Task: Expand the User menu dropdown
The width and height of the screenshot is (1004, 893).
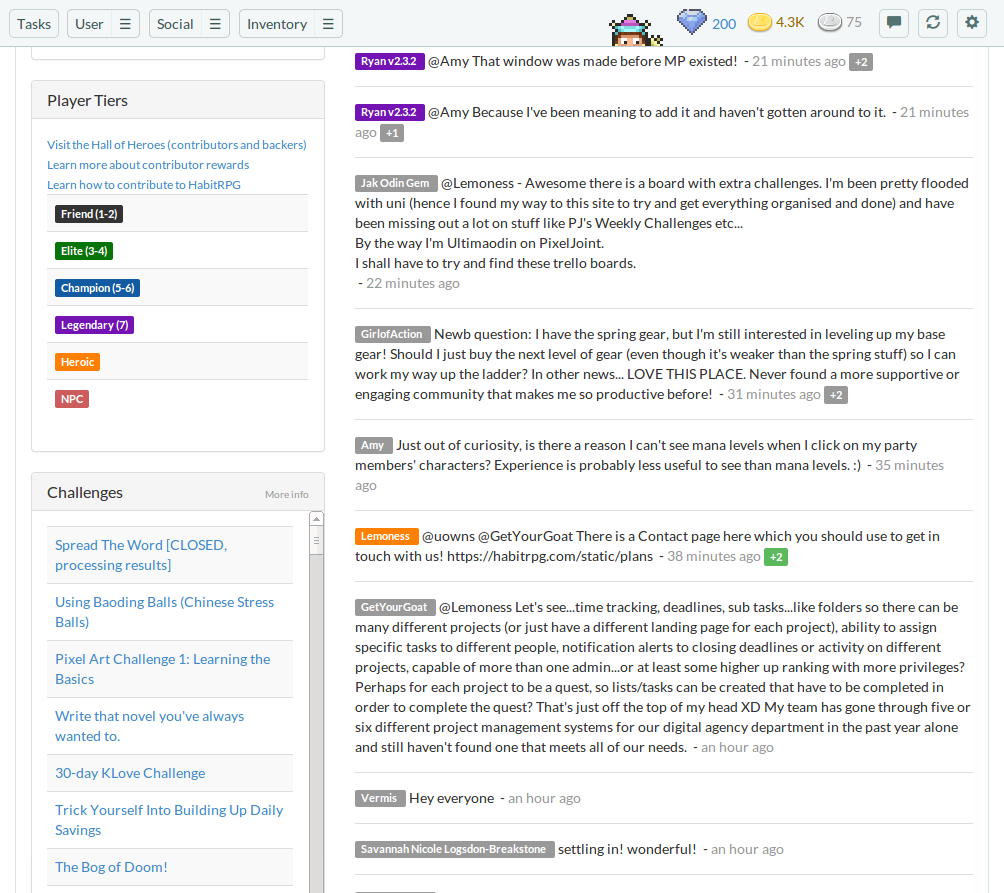Action: point(125,24)
